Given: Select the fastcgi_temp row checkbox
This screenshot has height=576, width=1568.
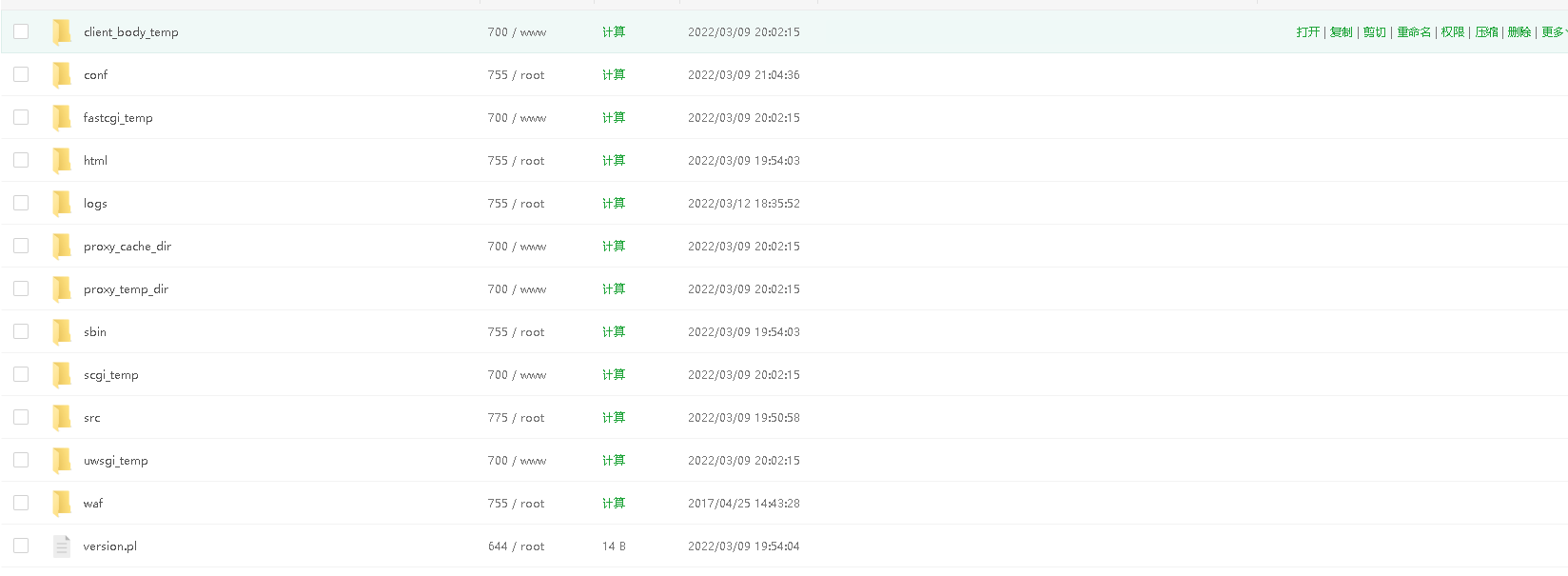Looking at the screenshot, I should pos(21,117).
